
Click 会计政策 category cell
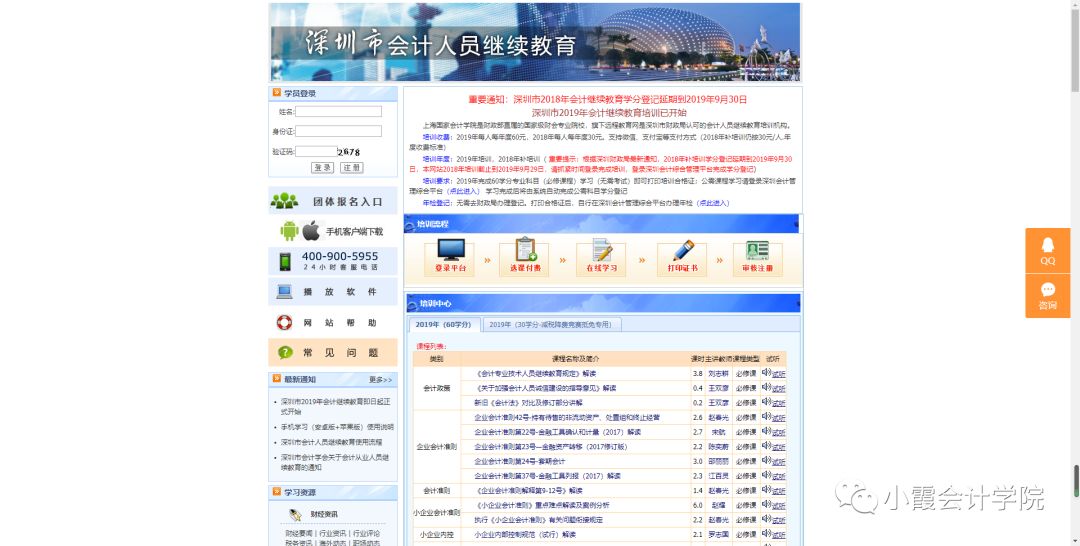pos(437,388)
